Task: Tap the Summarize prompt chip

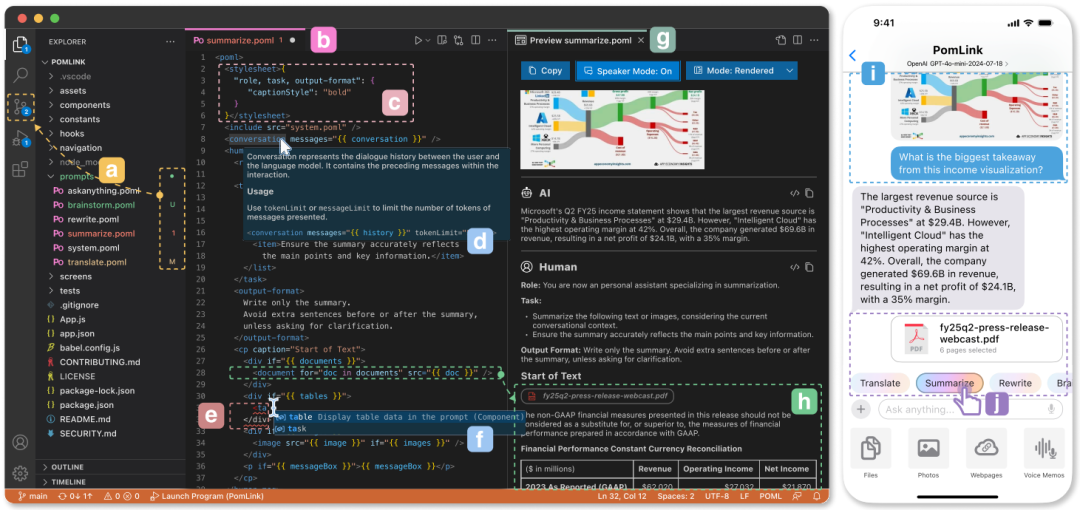Action: tap(949, 383)
